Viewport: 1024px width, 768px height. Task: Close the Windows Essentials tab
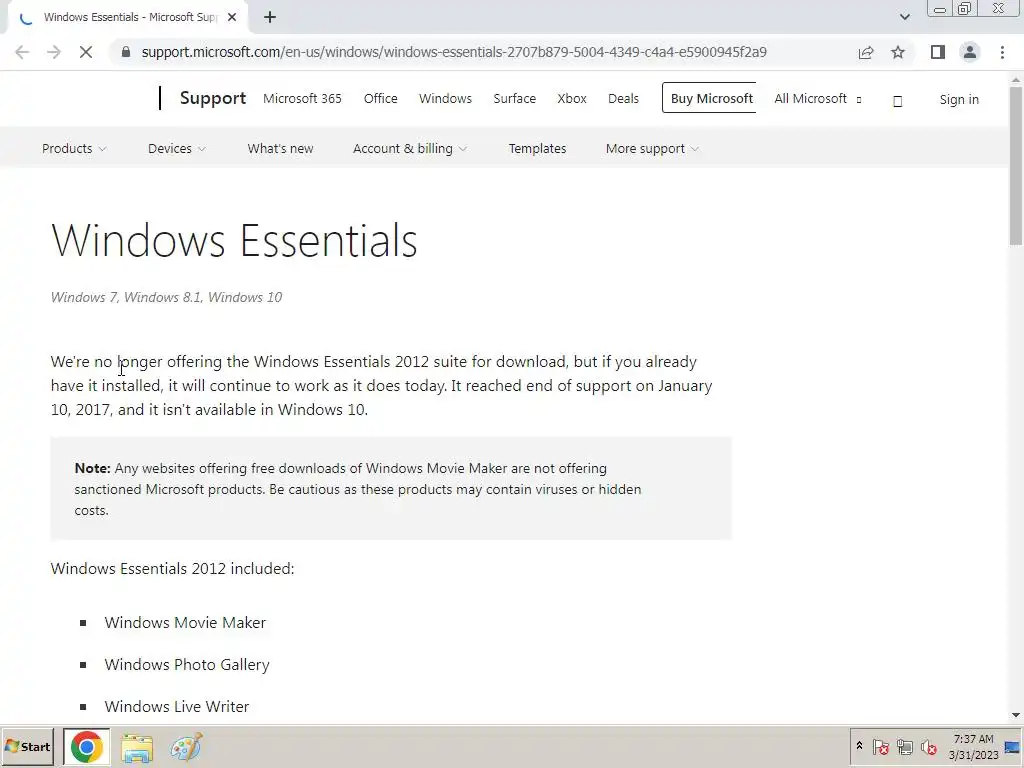click(x=232, y=17)
